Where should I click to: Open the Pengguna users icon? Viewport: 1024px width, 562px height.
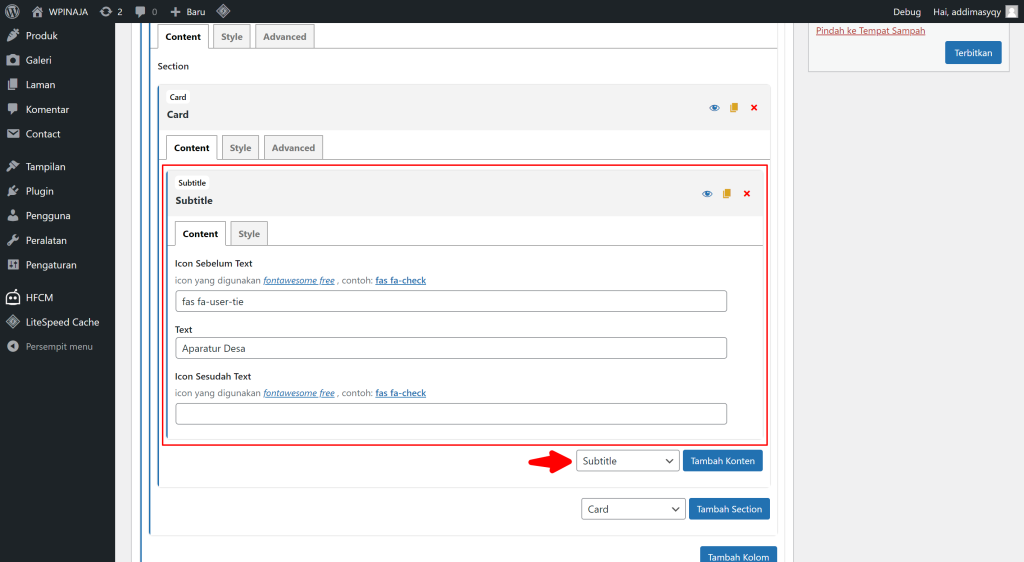(x=13, y=215)
